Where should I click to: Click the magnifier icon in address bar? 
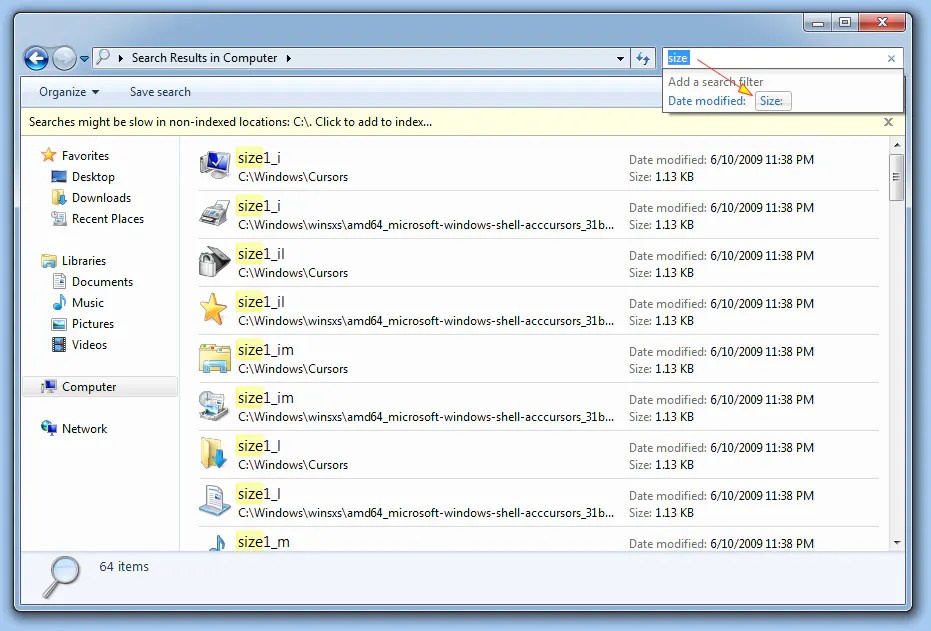[x=103, y=57]
